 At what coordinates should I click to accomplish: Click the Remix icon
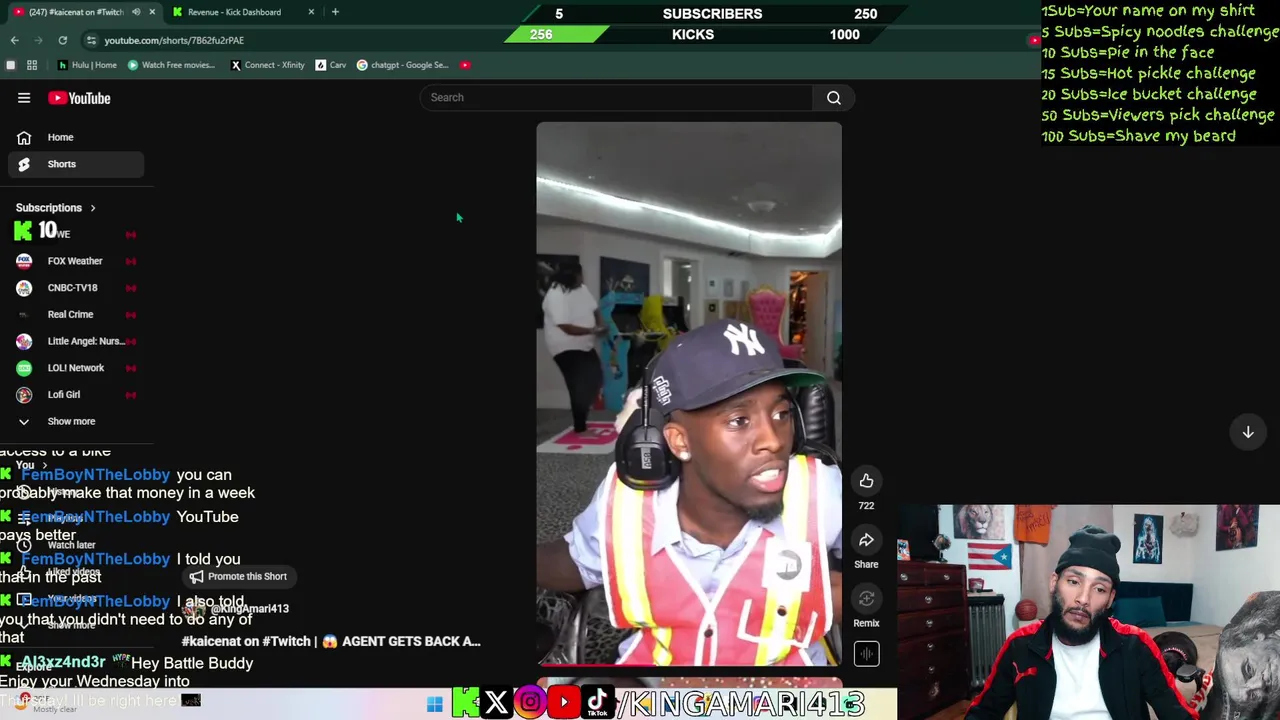tap(866, 599)
